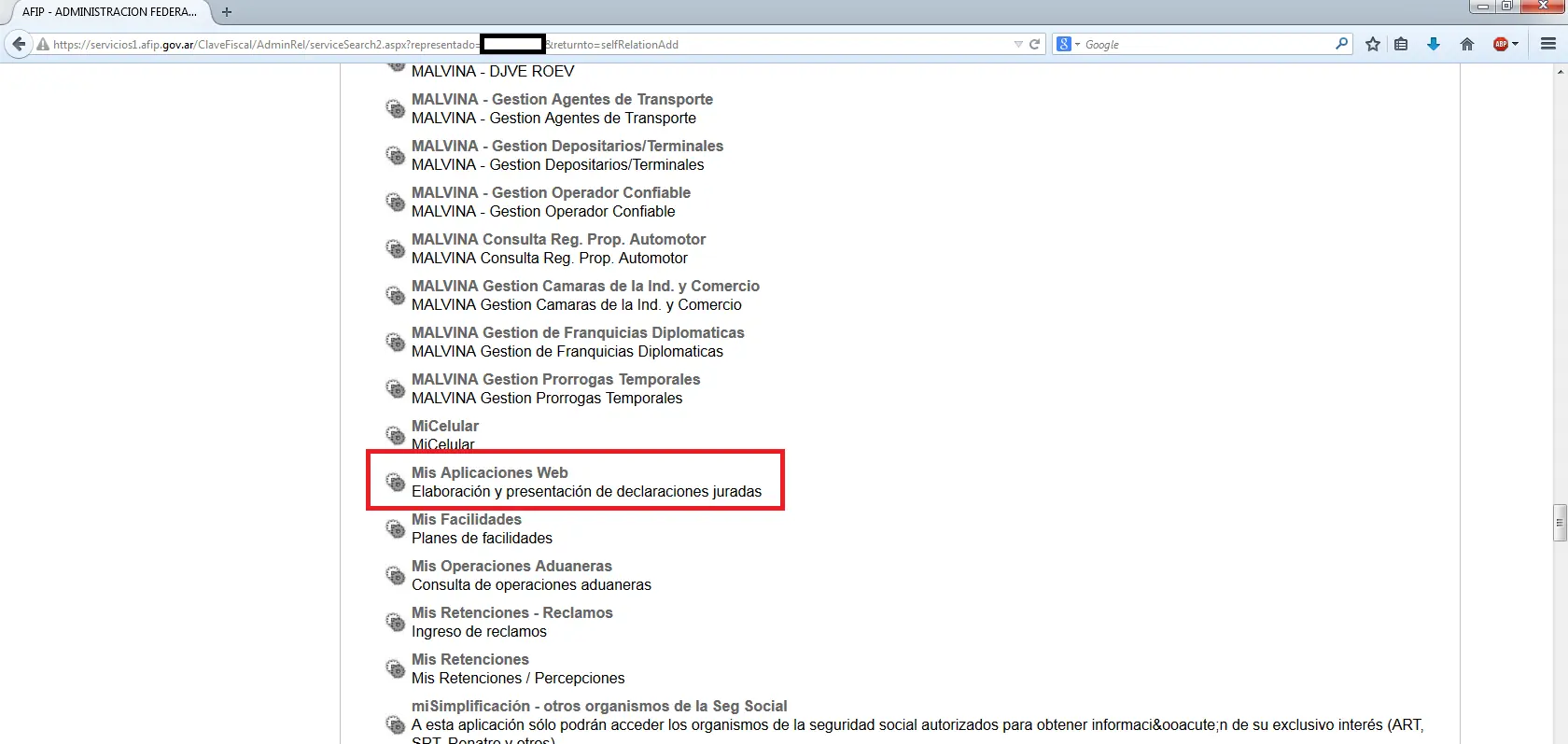
Task: Click the service icon beside Mis Facilidades
Action: click(x=396, y=528)
